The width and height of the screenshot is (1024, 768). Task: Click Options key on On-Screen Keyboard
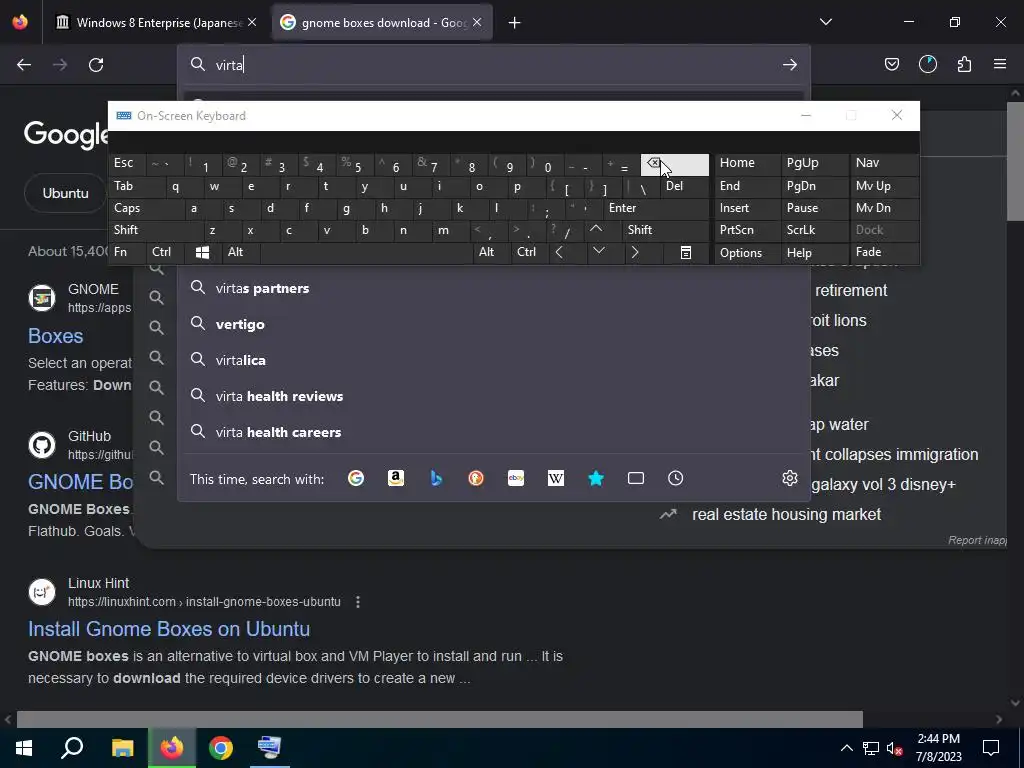click(x=748, y=253)
